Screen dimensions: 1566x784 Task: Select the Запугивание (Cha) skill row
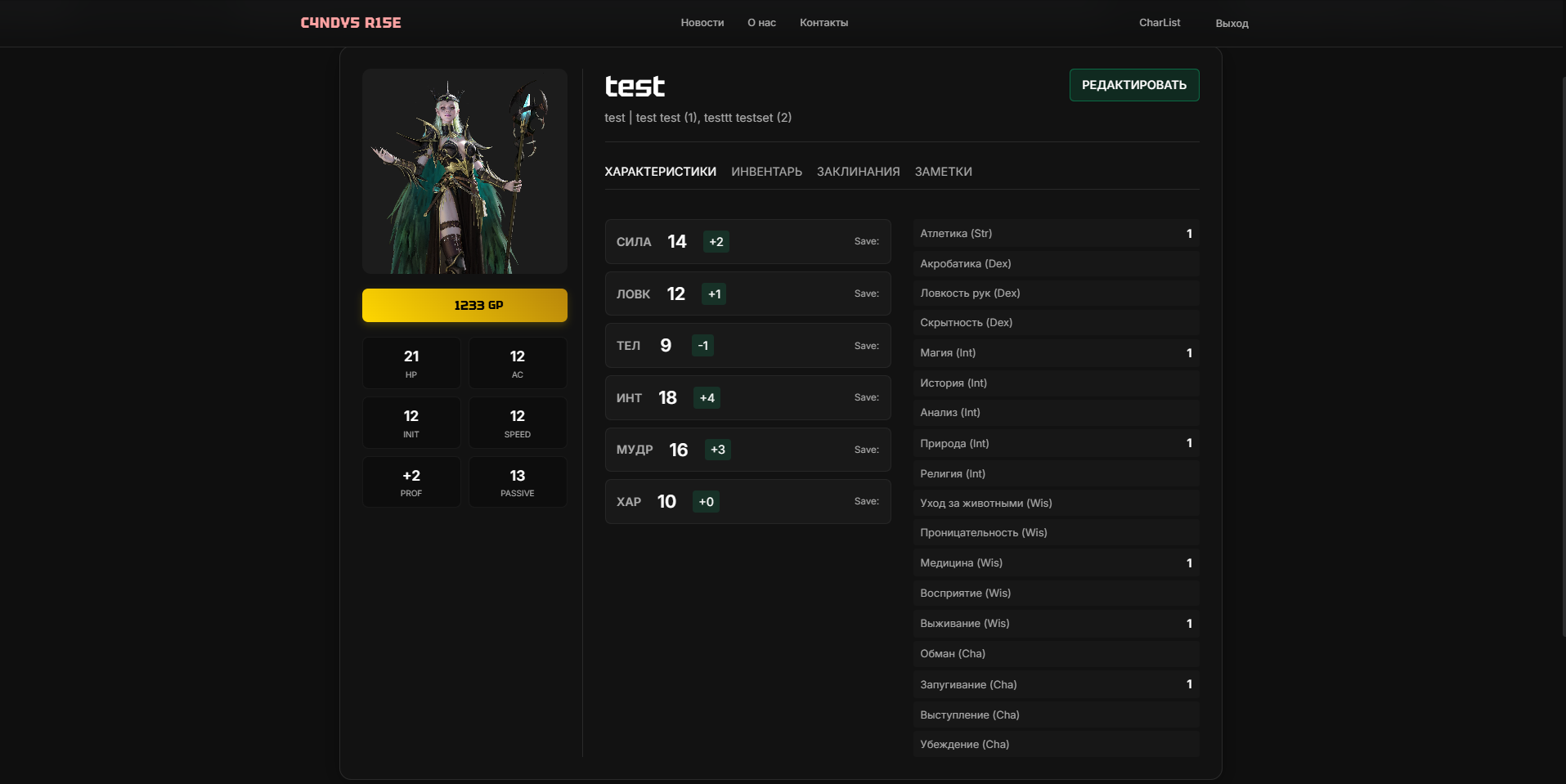pos(1056,684)
